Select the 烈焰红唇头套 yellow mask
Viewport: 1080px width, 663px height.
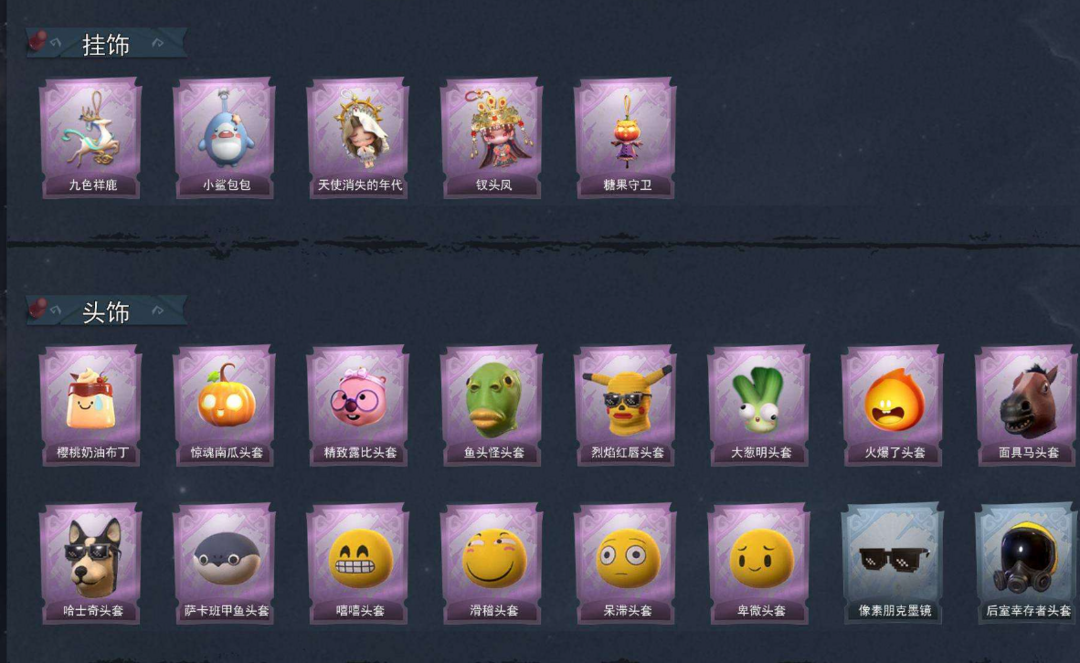[x=626, y=406]
